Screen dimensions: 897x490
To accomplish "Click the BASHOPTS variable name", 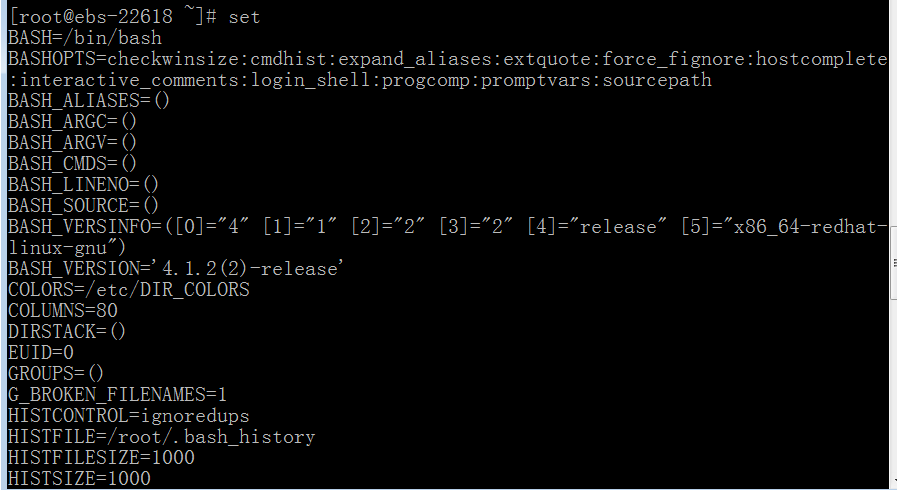I will click(51, 59).
